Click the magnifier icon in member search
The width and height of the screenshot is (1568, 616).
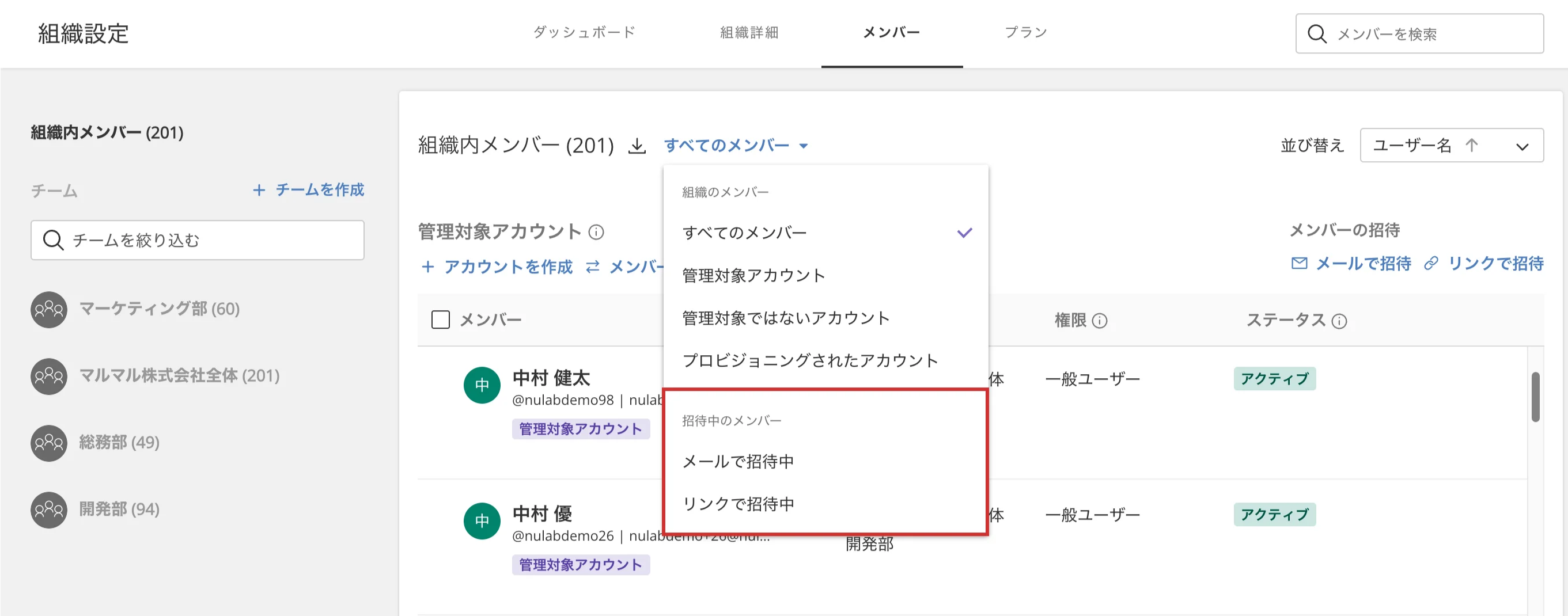pyautogui.click(x=1317, y=34)
